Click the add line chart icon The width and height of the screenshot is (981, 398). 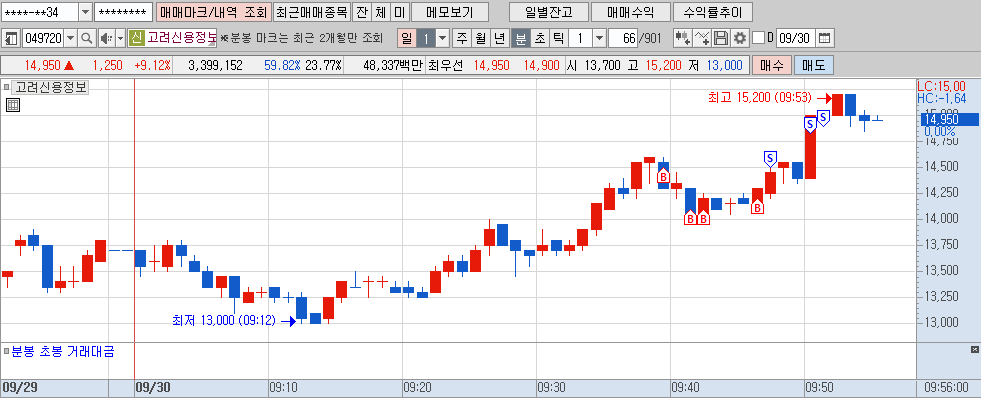point(702,38)
